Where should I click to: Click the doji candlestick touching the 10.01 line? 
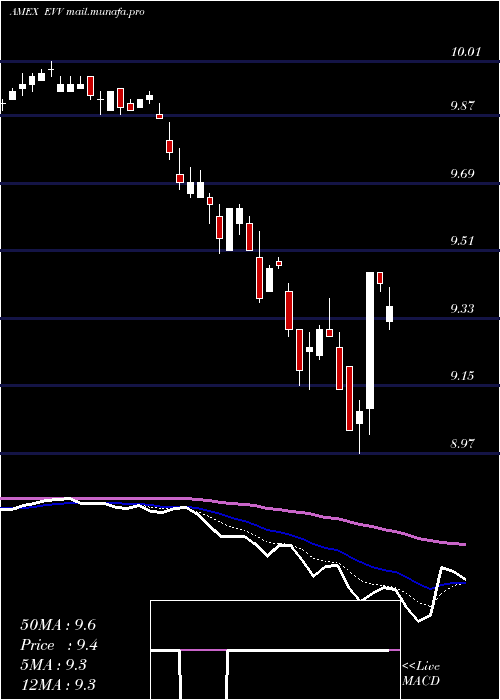[51, 69]
